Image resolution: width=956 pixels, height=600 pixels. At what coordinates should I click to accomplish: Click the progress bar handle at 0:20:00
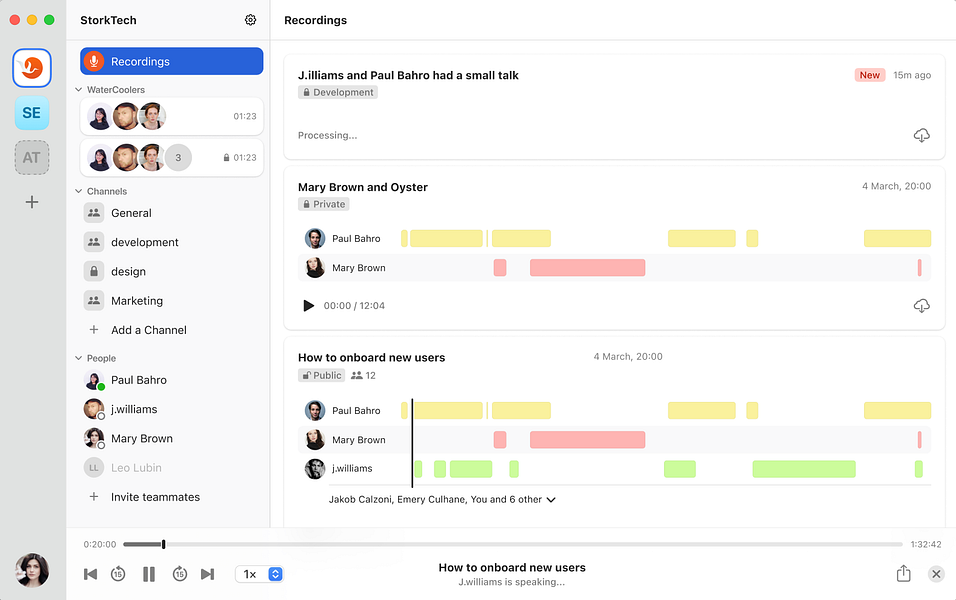(x=163, y=544)
